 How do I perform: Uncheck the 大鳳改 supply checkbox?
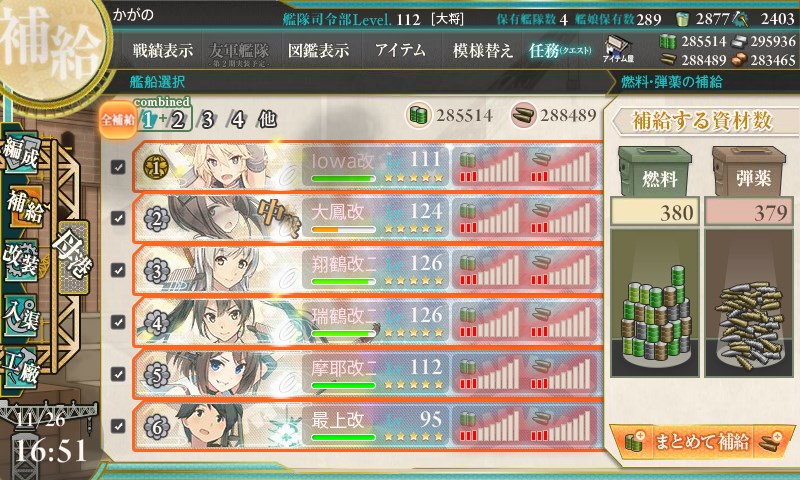[x=118, y=218]
